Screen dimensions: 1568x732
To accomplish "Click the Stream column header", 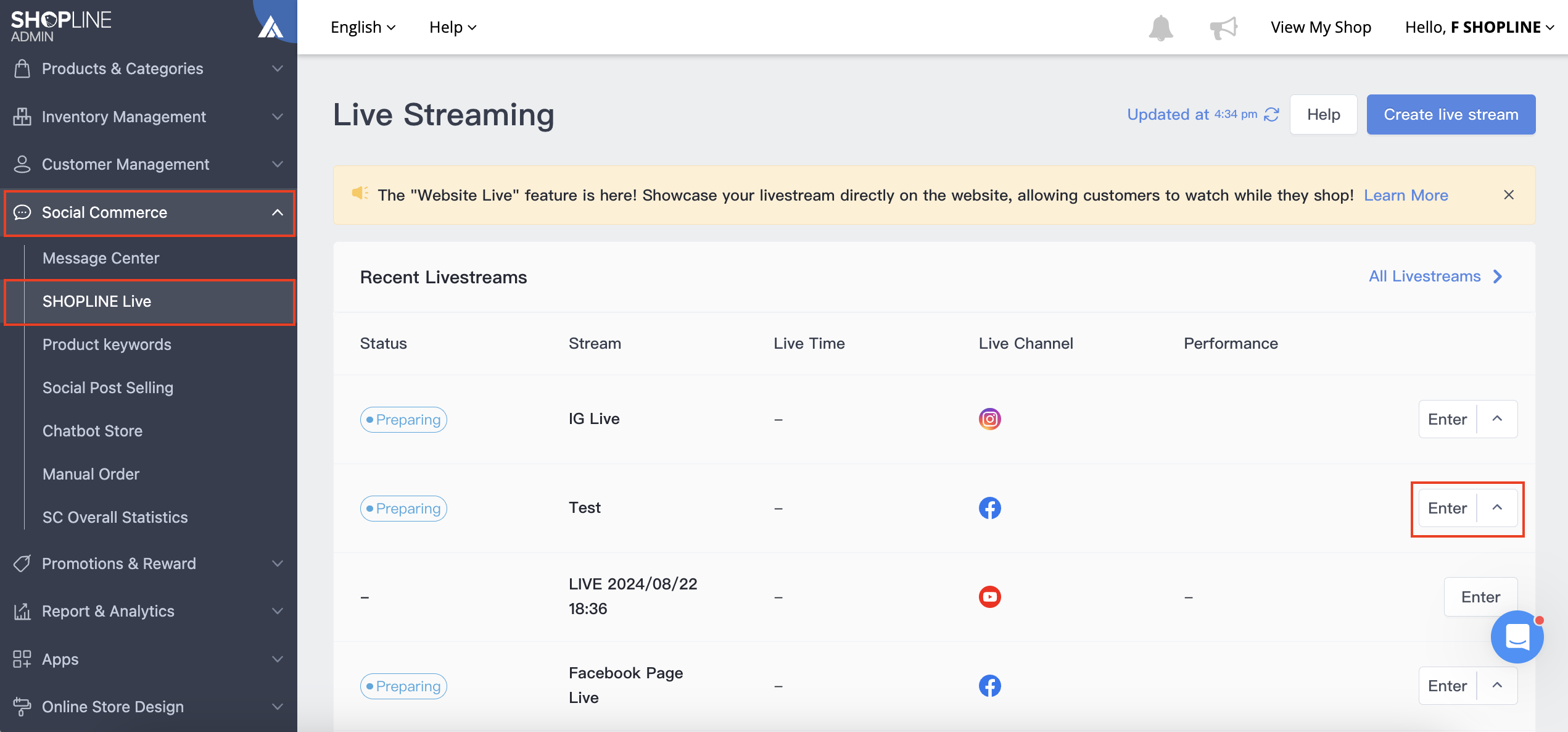I will pyautogui.click(x=595, y=343).
